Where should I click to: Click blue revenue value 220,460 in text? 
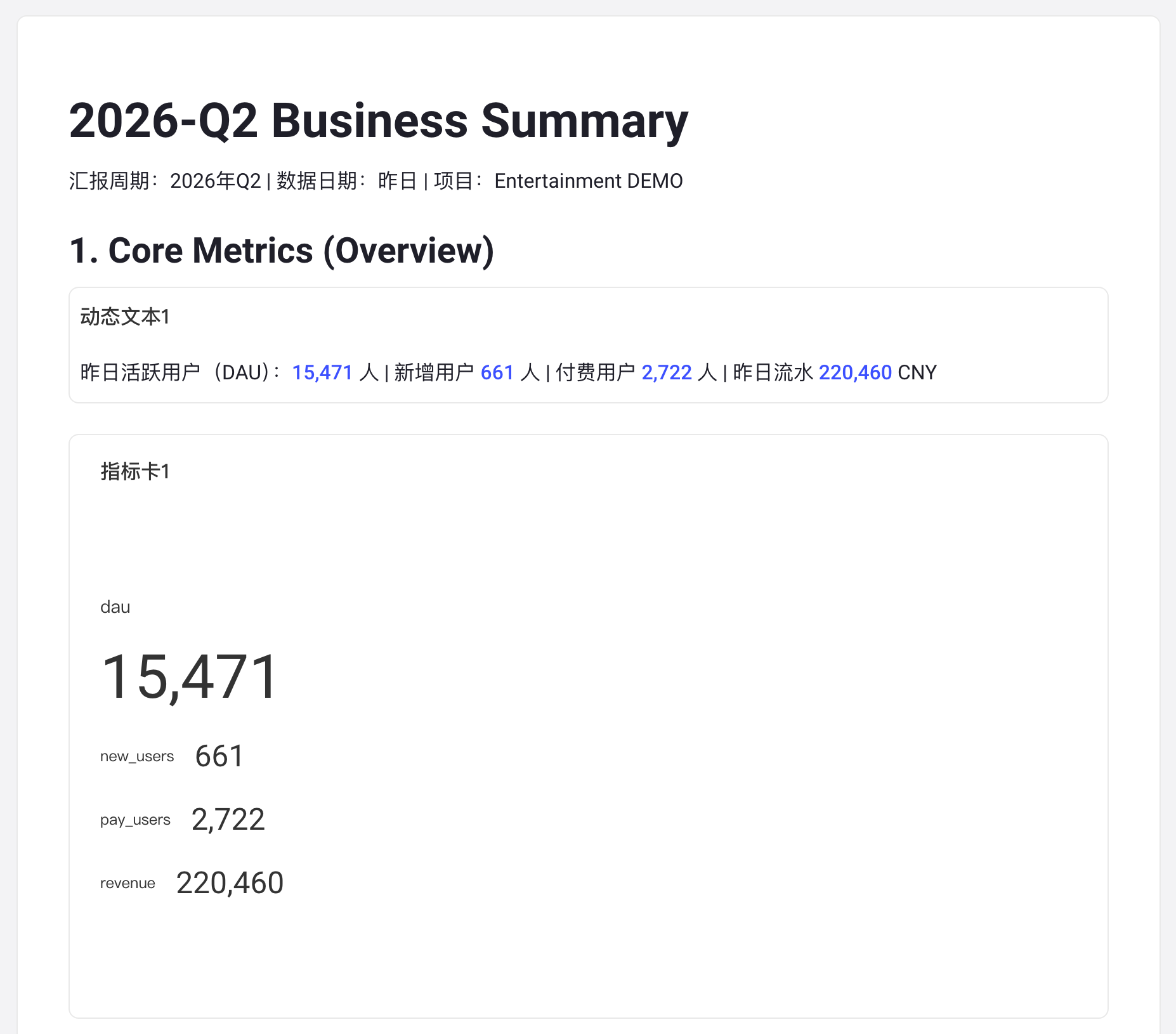855,372
